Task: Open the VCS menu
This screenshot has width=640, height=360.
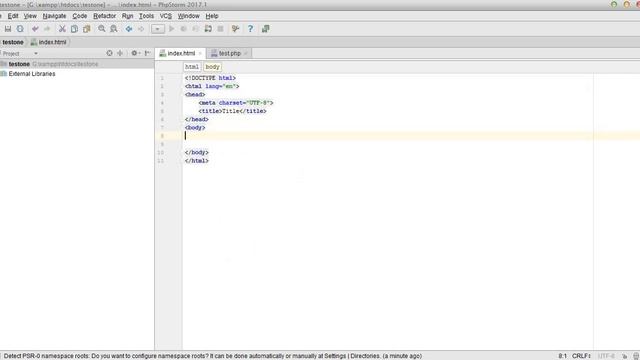Action: (165, 16)
